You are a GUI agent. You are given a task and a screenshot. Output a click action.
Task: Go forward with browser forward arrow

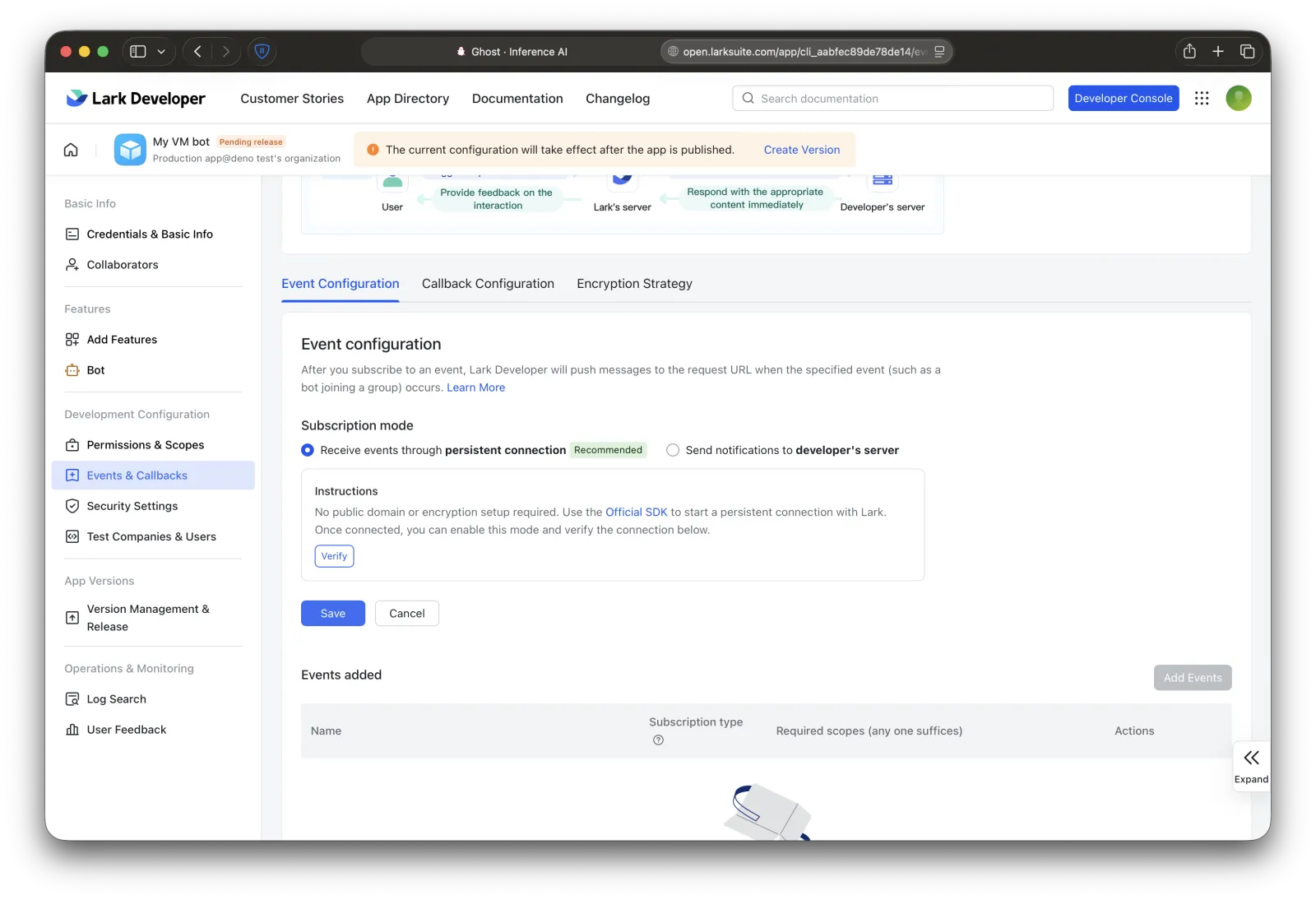(x=225, y=52)
